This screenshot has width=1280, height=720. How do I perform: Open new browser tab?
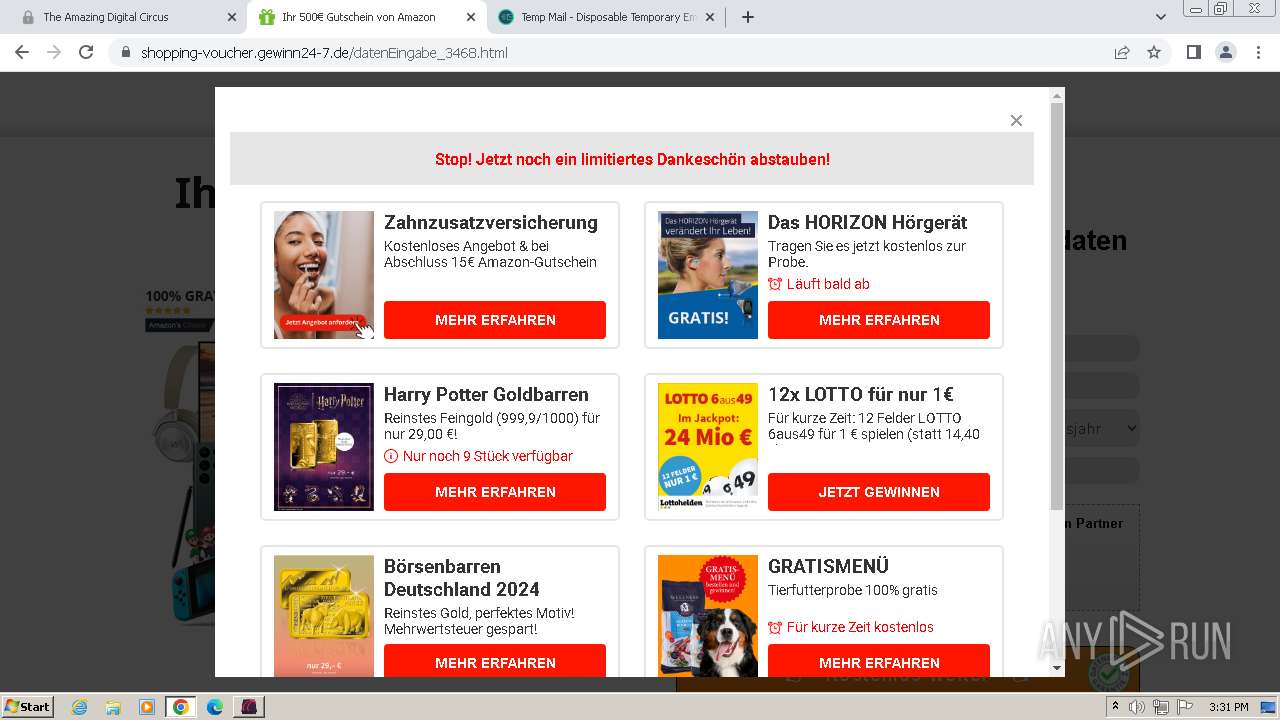pos(747,17)
